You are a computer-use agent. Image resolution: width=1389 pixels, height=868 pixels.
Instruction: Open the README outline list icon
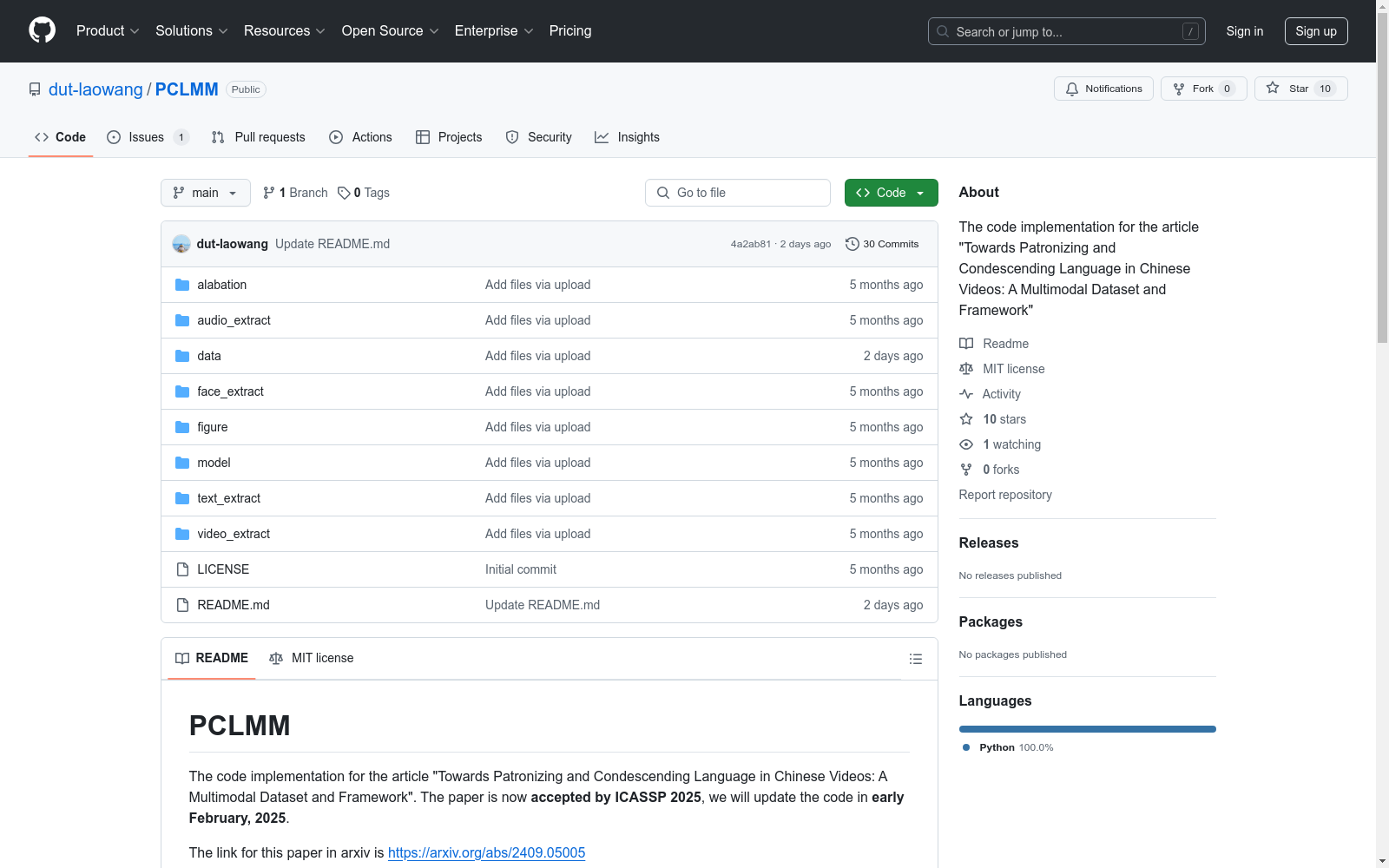(x=915, y=659)
